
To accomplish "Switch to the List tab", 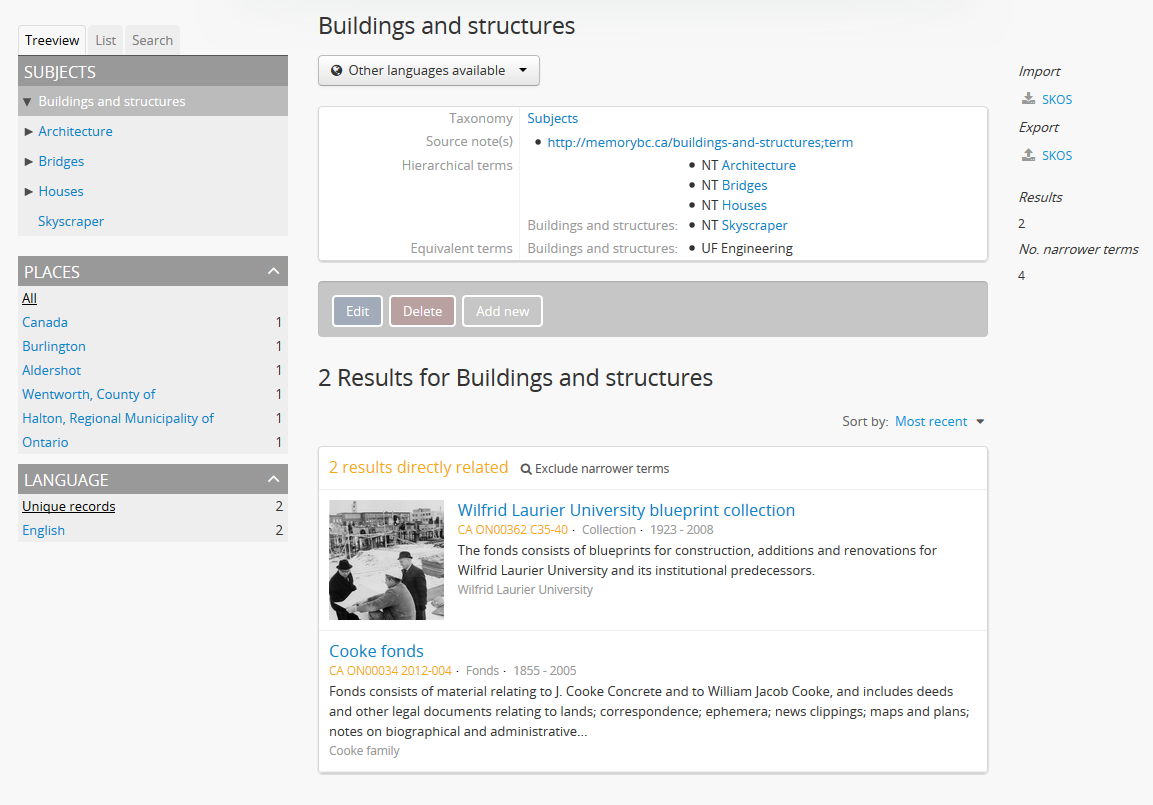I will coord(104,40).
